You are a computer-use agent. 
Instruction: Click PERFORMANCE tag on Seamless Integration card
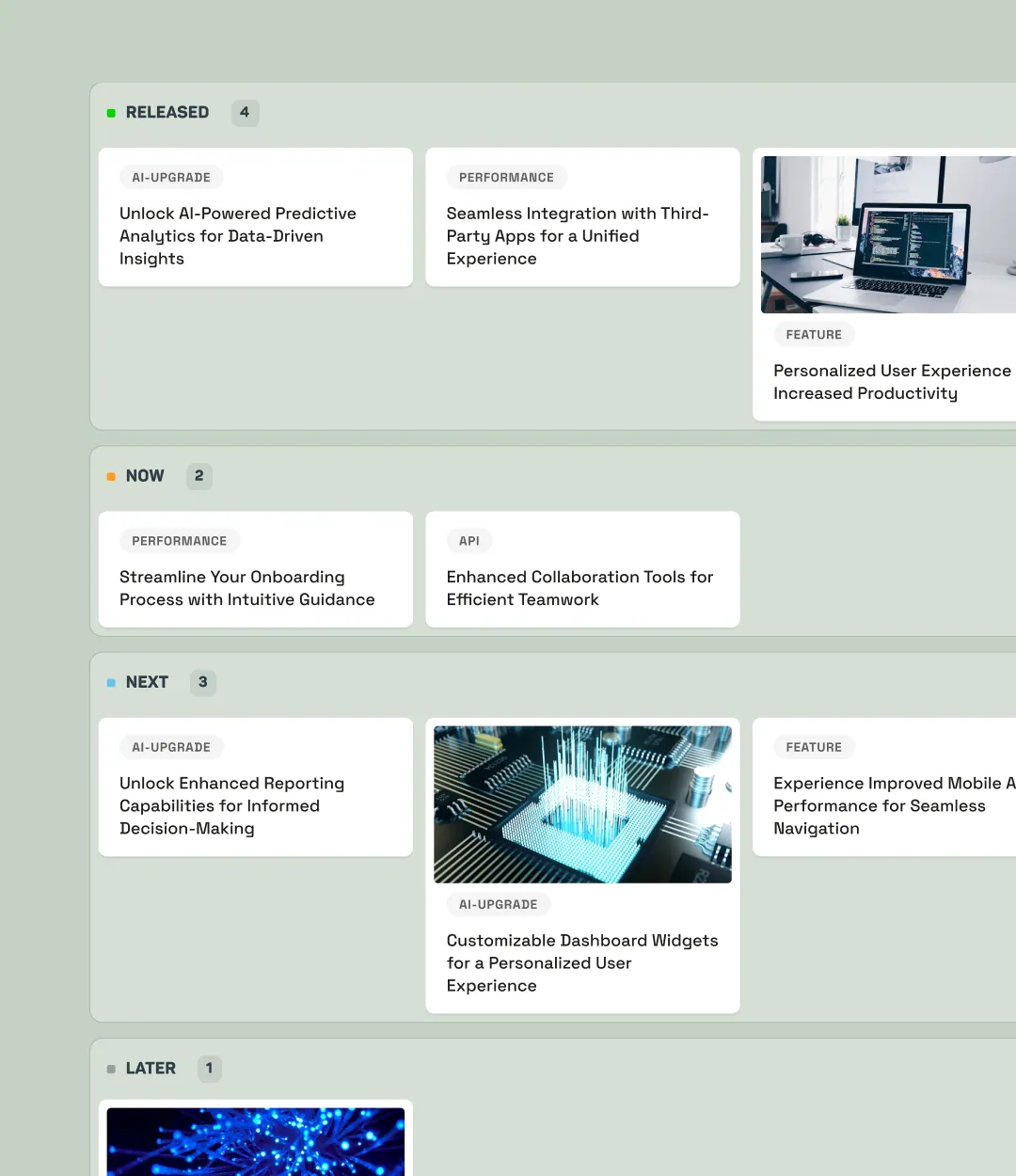pos(506,177)
